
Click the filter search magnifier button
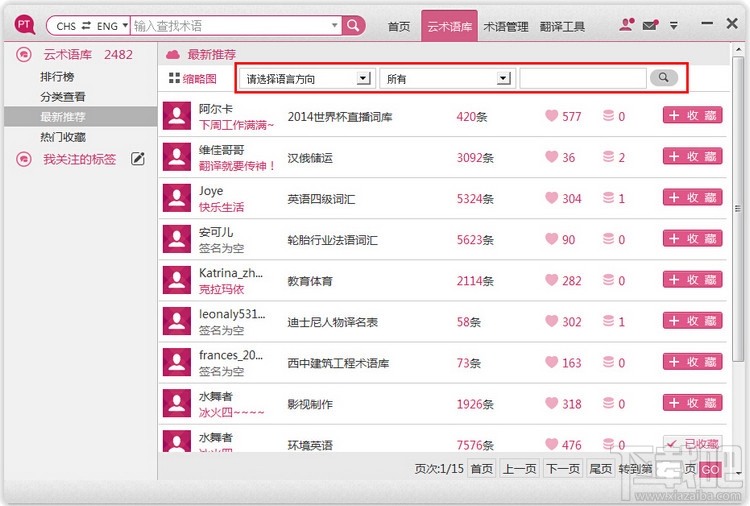[663, 77]
